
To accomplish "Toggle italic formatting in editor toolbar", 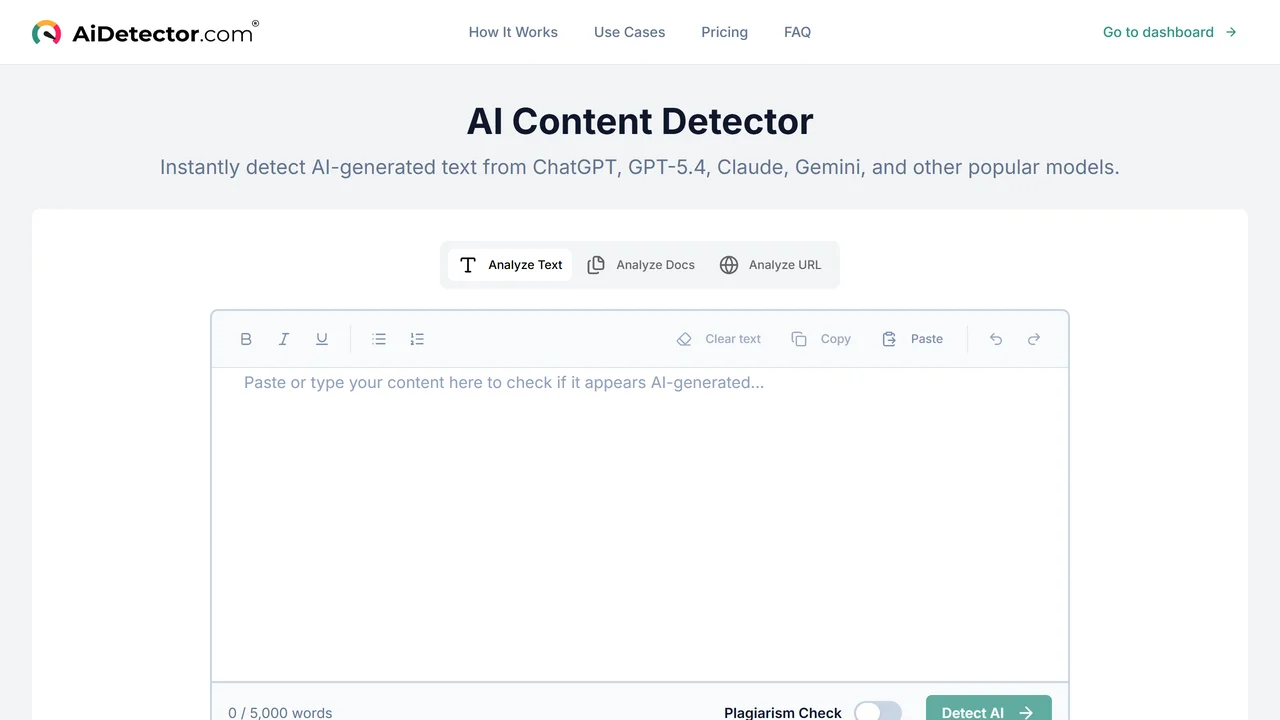I will pyautogui.click(x=284, y=339).
